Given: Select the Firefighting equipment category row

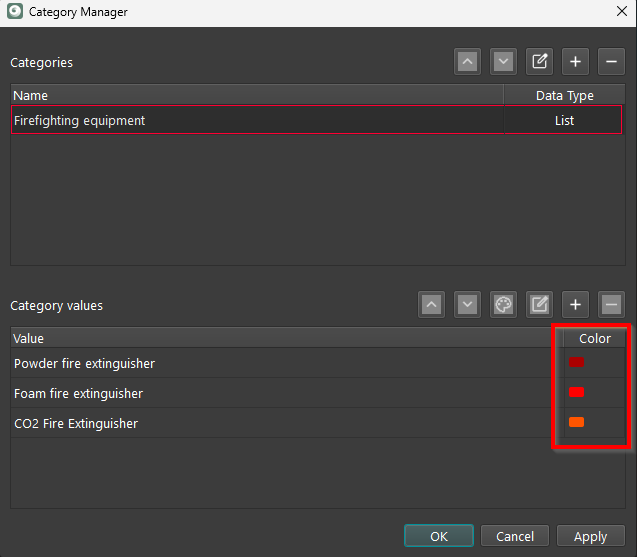Looking at the screenshot, I should pyautogui.click(x=256, y=121).
